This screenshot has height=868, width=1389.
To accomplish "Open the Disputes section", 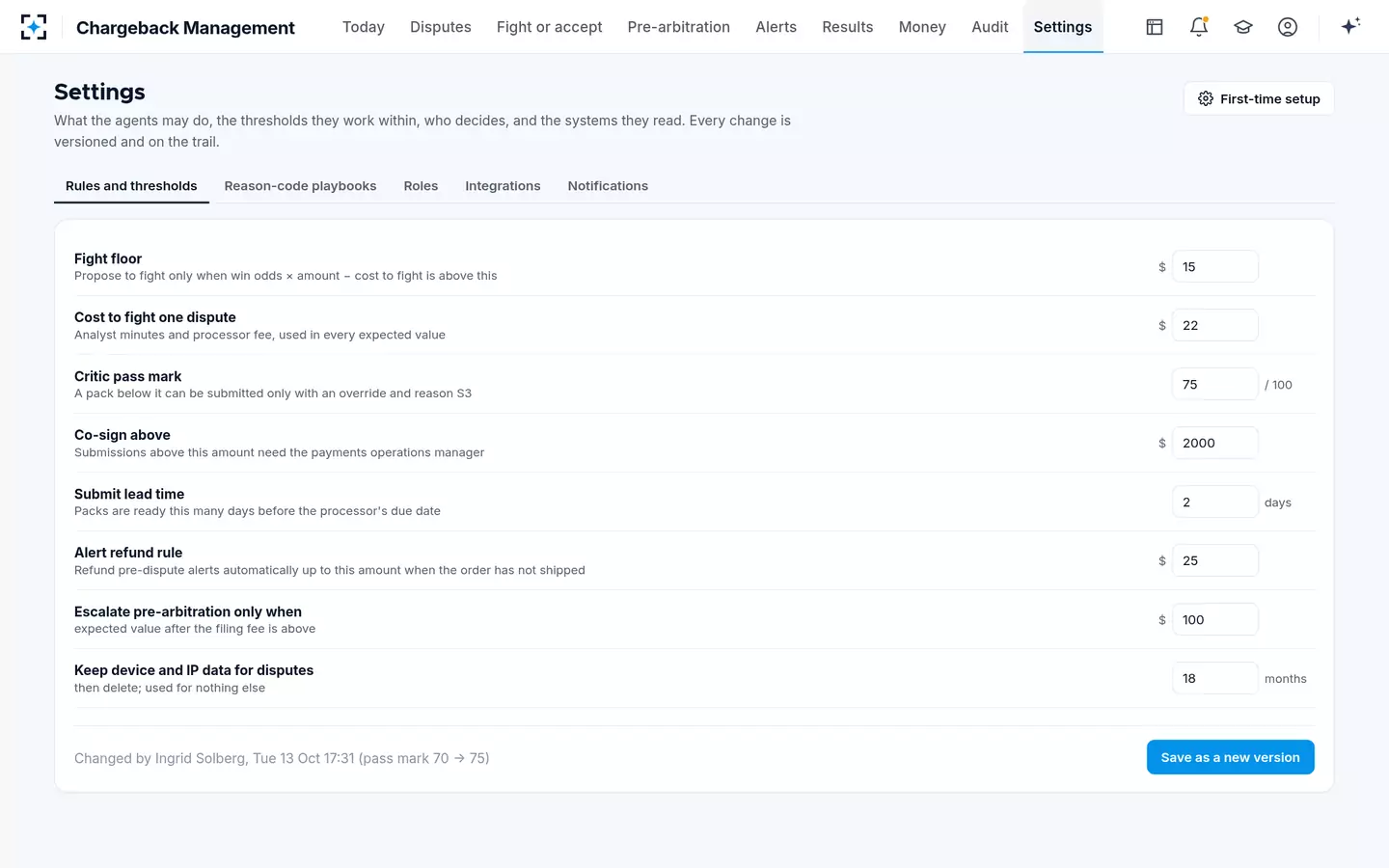I will pyautogui.click(x=441, y=27).
